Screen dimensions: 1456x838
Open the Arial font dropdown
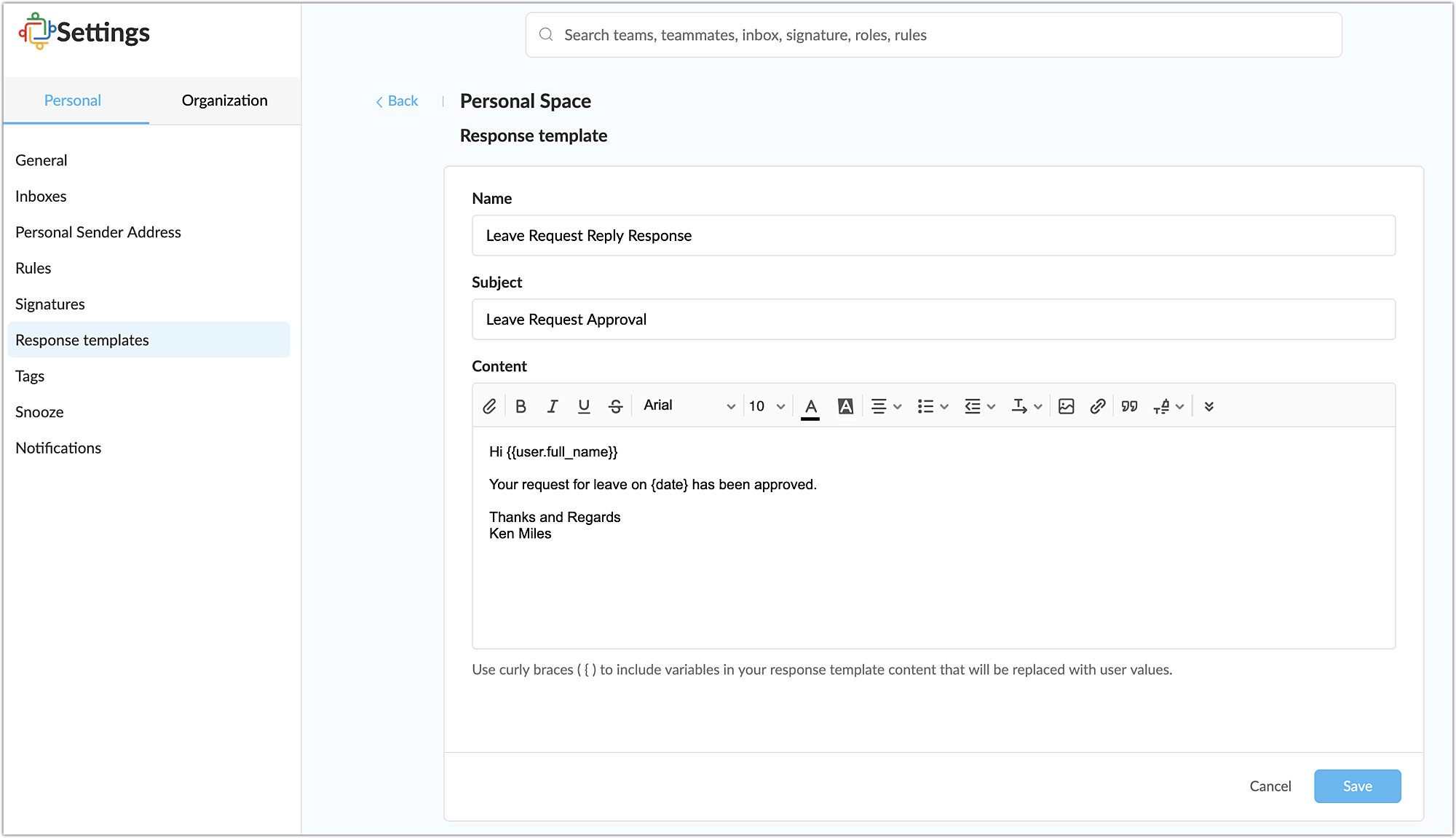pyautogui.click(x=688, y=406)
